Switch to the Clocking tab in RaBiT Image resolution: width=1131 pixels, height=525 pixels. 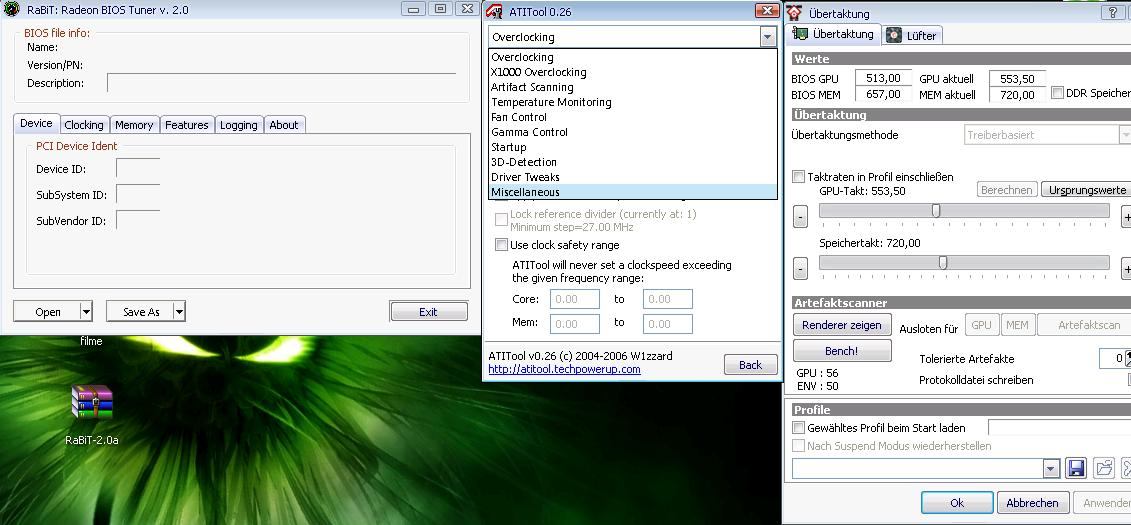pyautogui.click(x=84, y=125)
